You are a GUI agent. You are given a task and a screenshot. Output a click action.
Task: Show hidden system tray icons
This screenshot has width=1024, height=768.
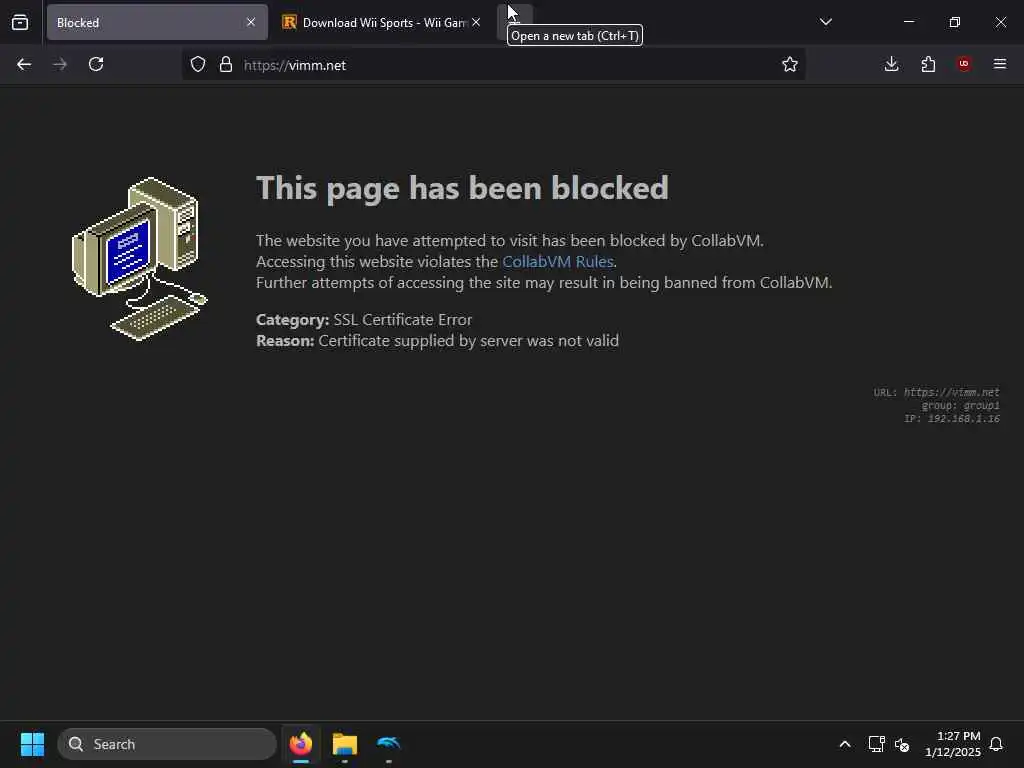(x=844, y=744)
